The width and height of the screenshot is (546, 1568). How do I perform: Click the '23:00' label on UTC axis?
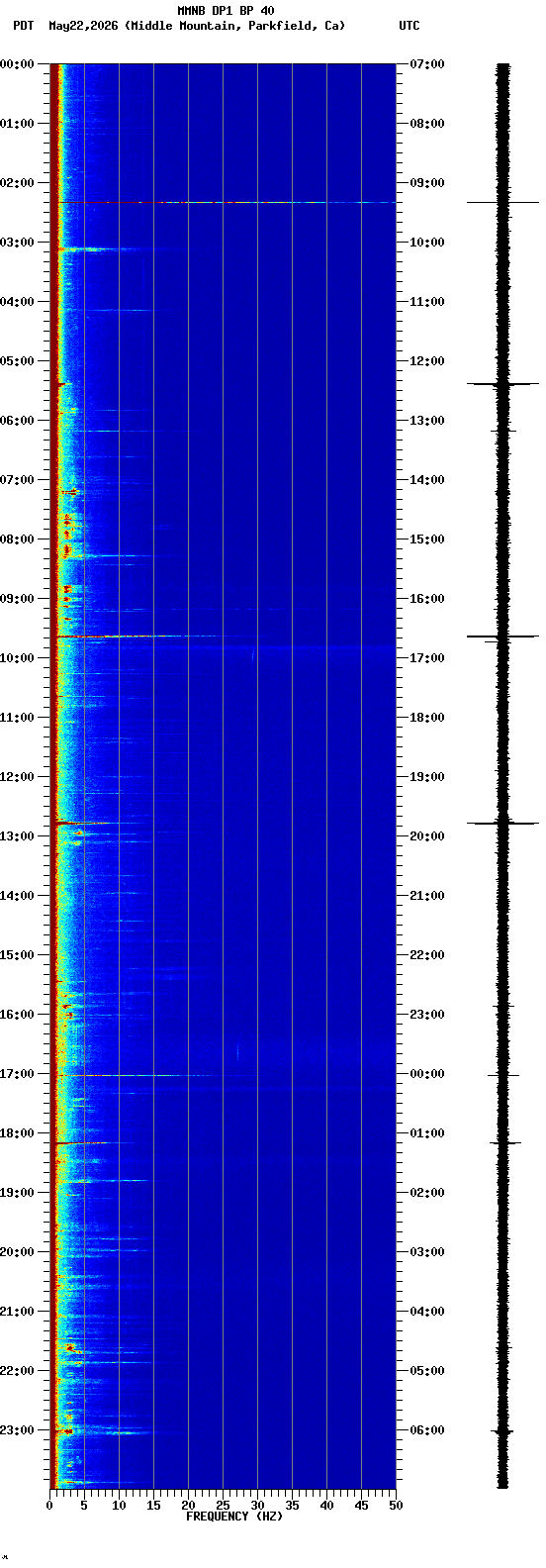click(427, 1015)
